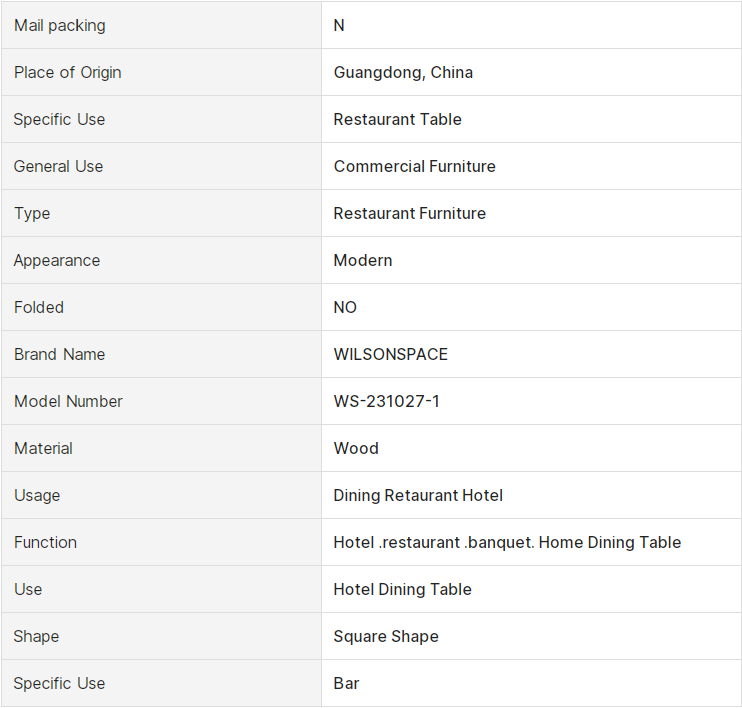This screenshot has height=708, width=742.
Task: Click the Model Number label
Action: click(x=68, y=401)
